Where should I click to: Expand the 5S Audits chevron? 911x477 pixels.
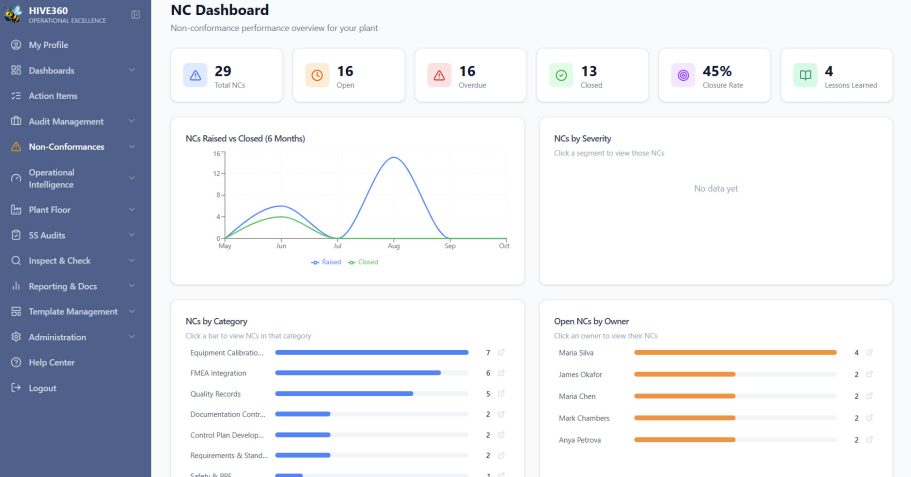pyautogui.click(x=132, y=235)
